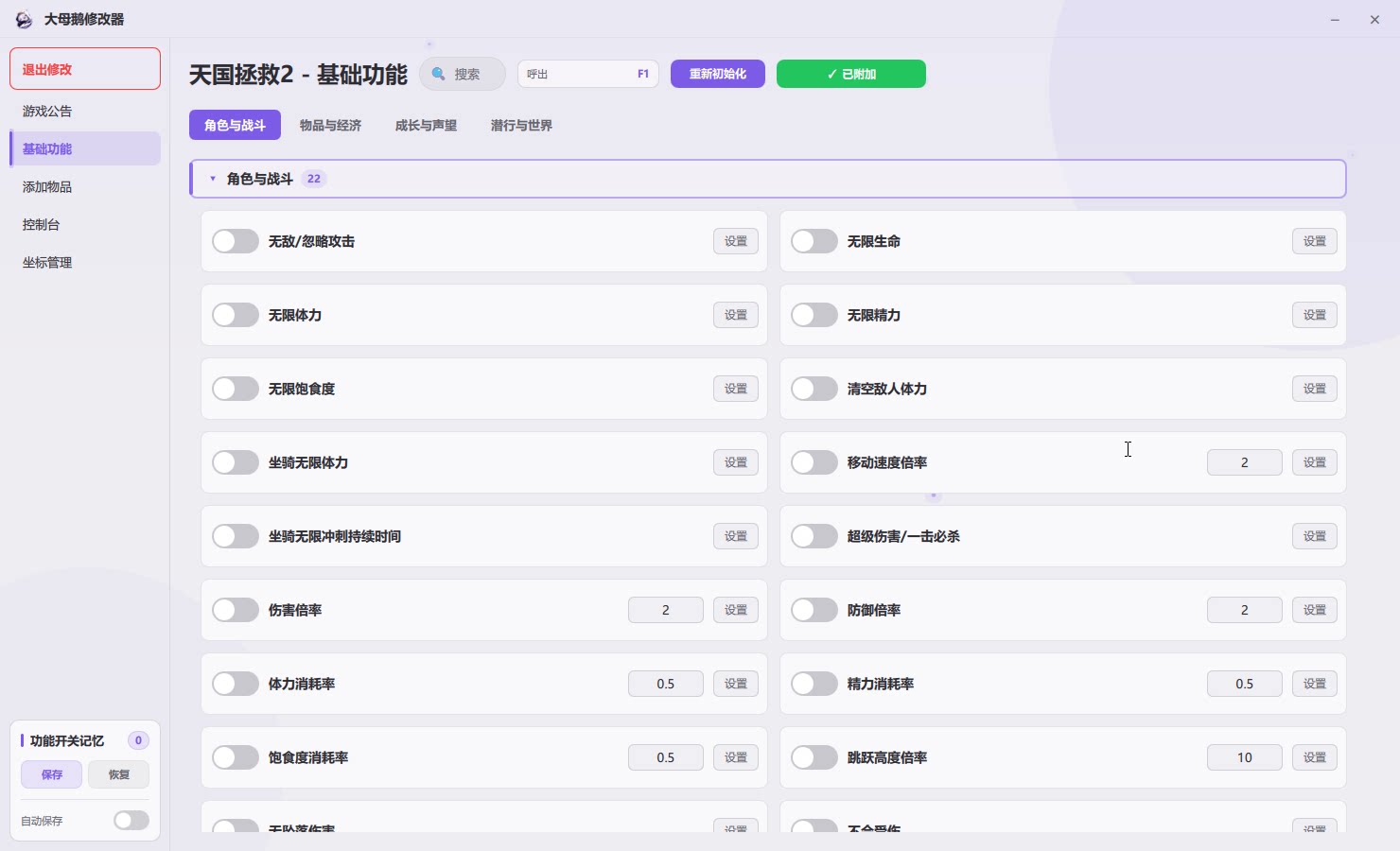Click 恢复 button

(x=119, y=774)
